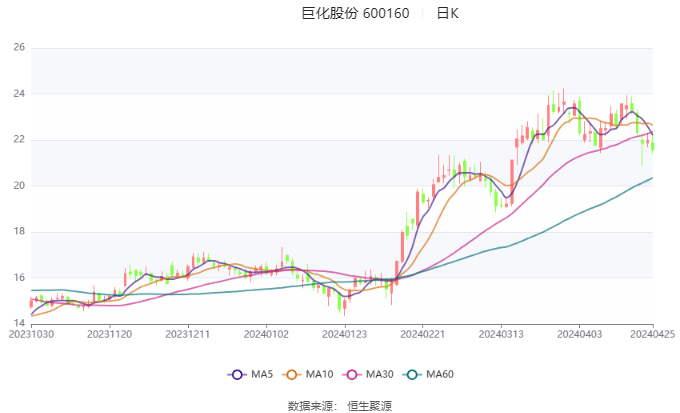Open the 恒生聚源 data source text
The height and width of the screenshot is (413, 680).
coord(369,406)
